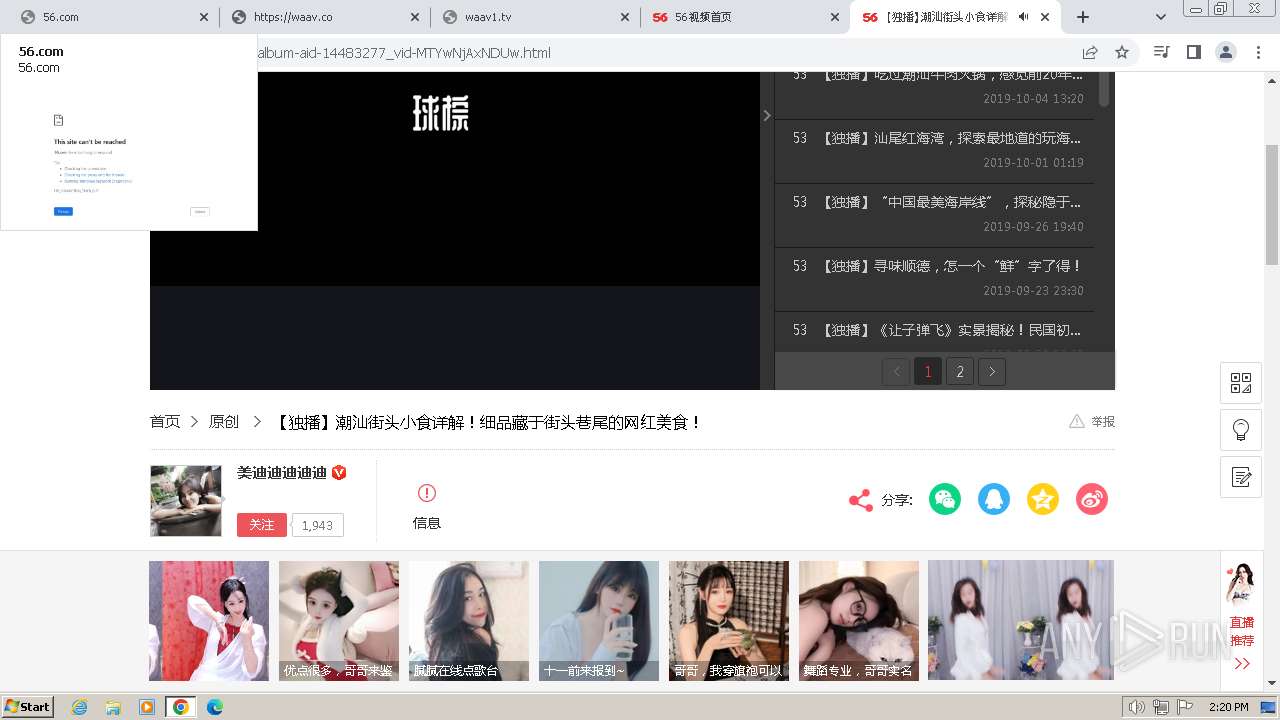1280x720 pixels.
Task: Report the video with 举报
Action: click(1092, 421)
